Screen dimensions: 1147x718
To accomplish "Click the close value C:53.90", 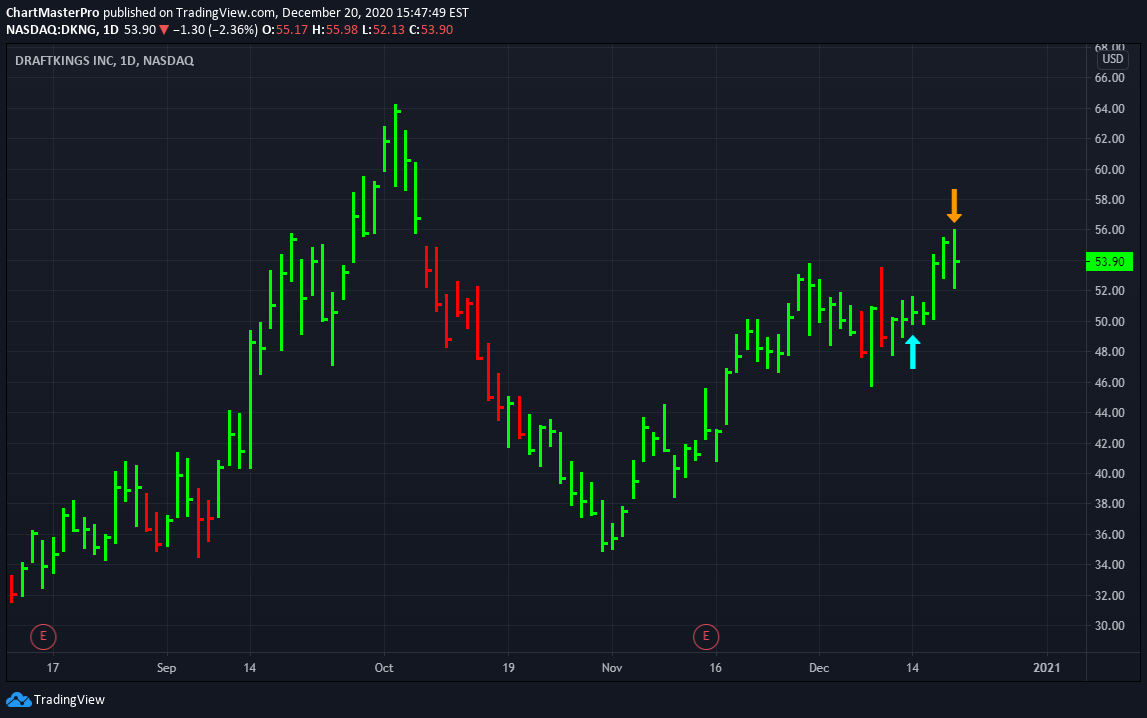I will pyautogui.click(x=431, y=30).
